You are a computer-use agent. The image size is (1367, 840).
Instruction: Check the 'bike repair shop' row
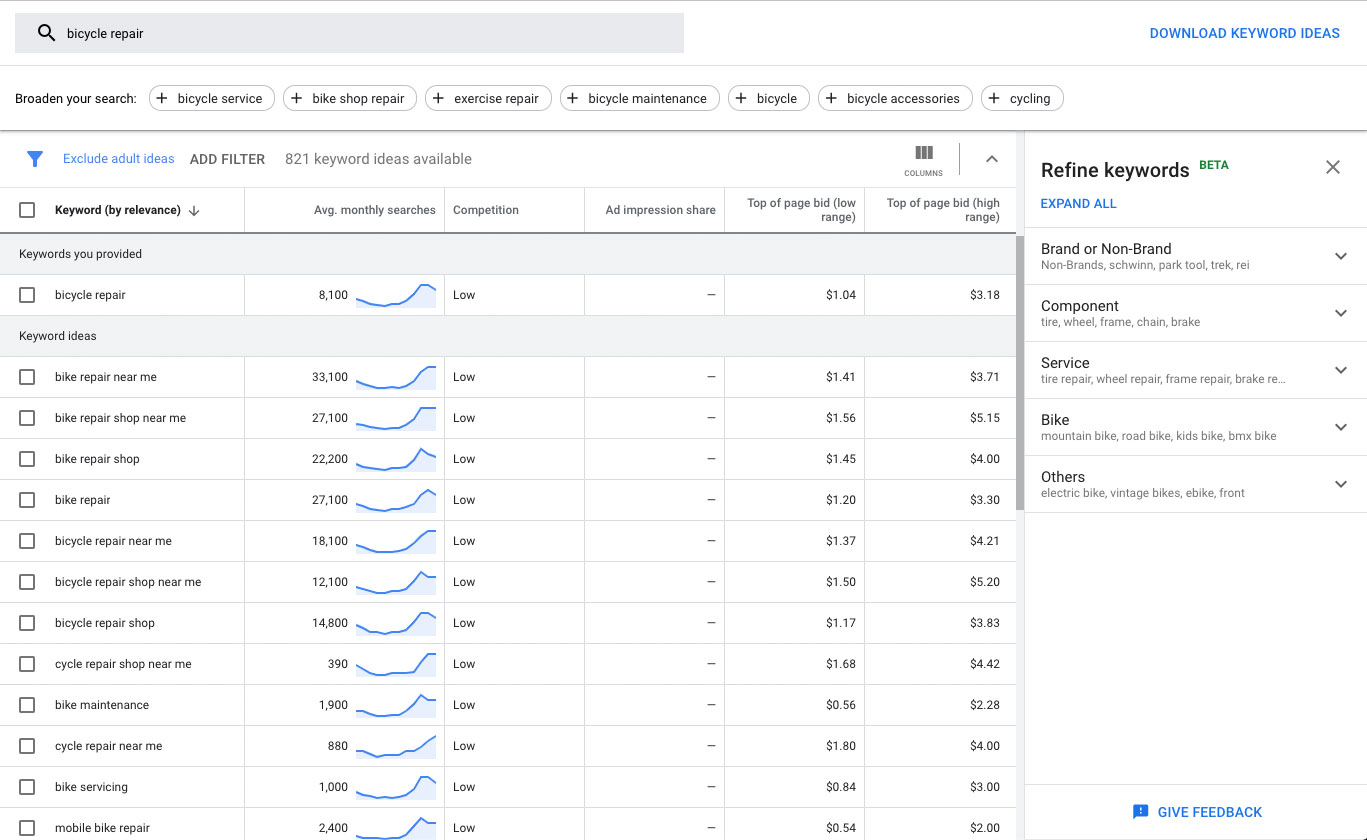(27, 459)
